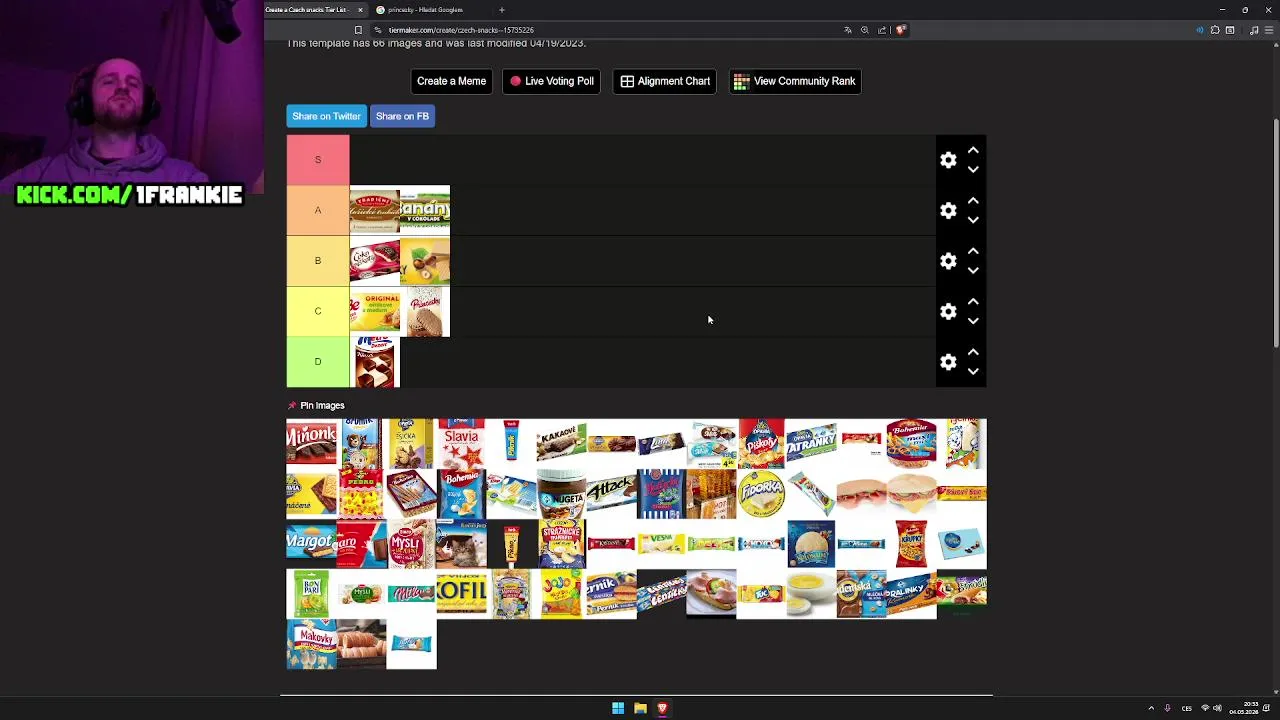Open Windows Start menu
Image resolution: width=1280 pixels, height=720 pixels.
[x=618, y=708]
